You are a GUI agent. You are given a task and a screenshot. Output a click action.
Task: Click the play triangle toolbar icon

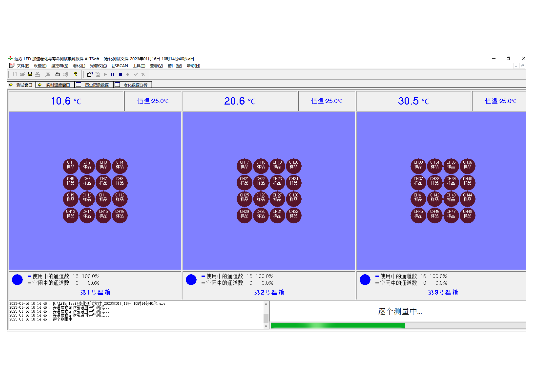pos(105,74)
